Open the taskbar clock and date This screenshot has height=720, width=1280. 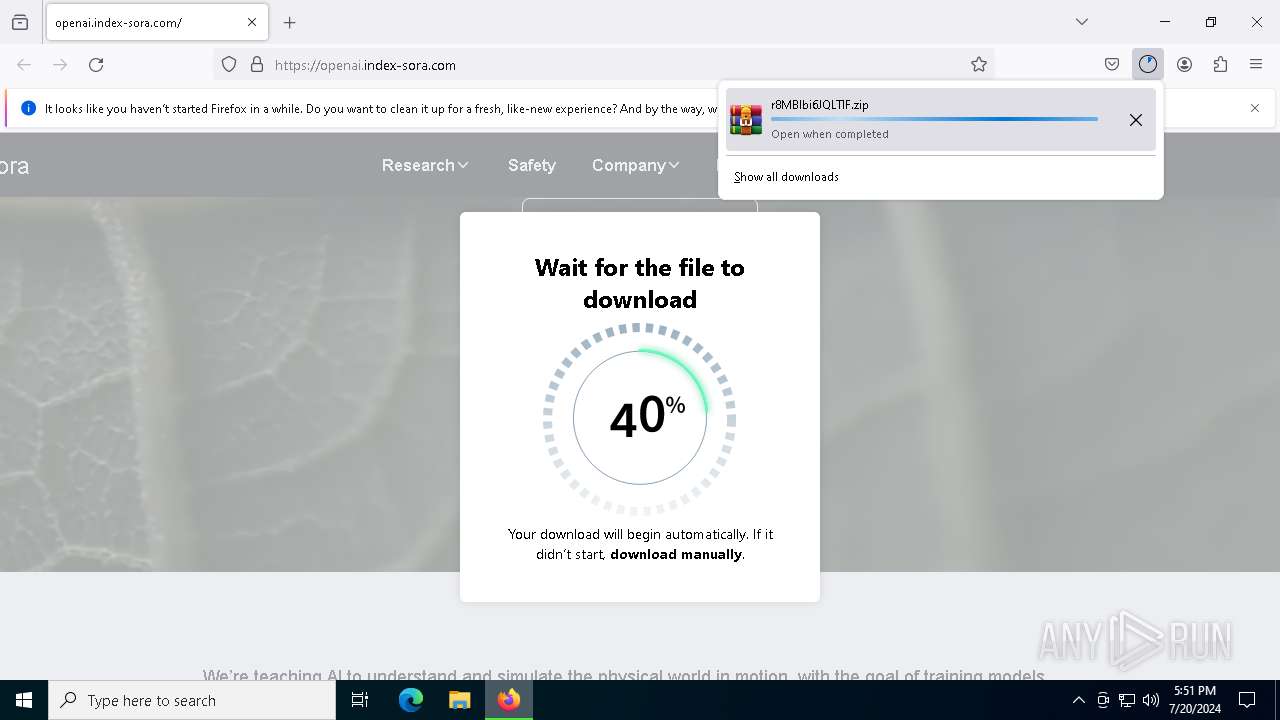[1195, 700]
